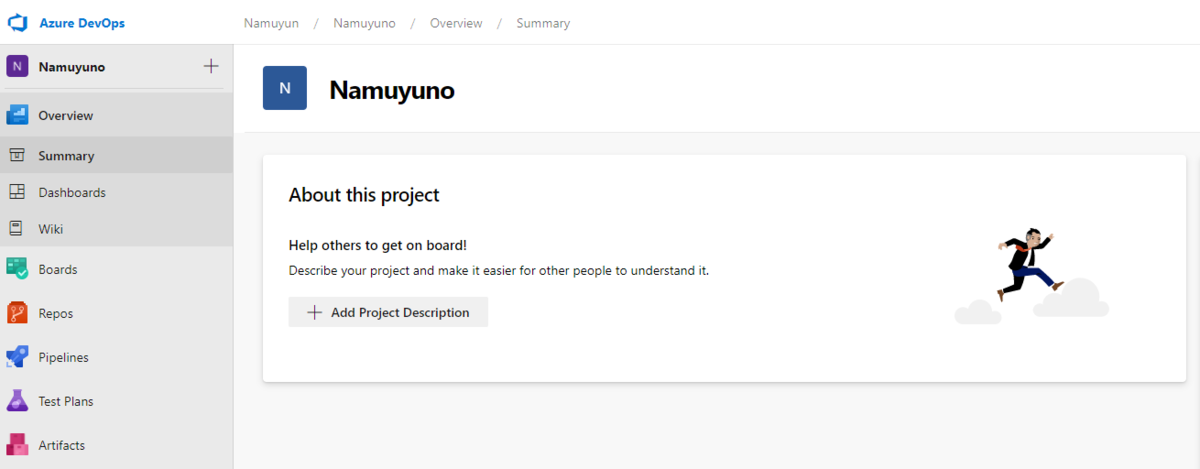Image resolution: width=1200 pixels, height=469 pixels.
Task: Click the Artifacts hub icon
Action: 17,445
